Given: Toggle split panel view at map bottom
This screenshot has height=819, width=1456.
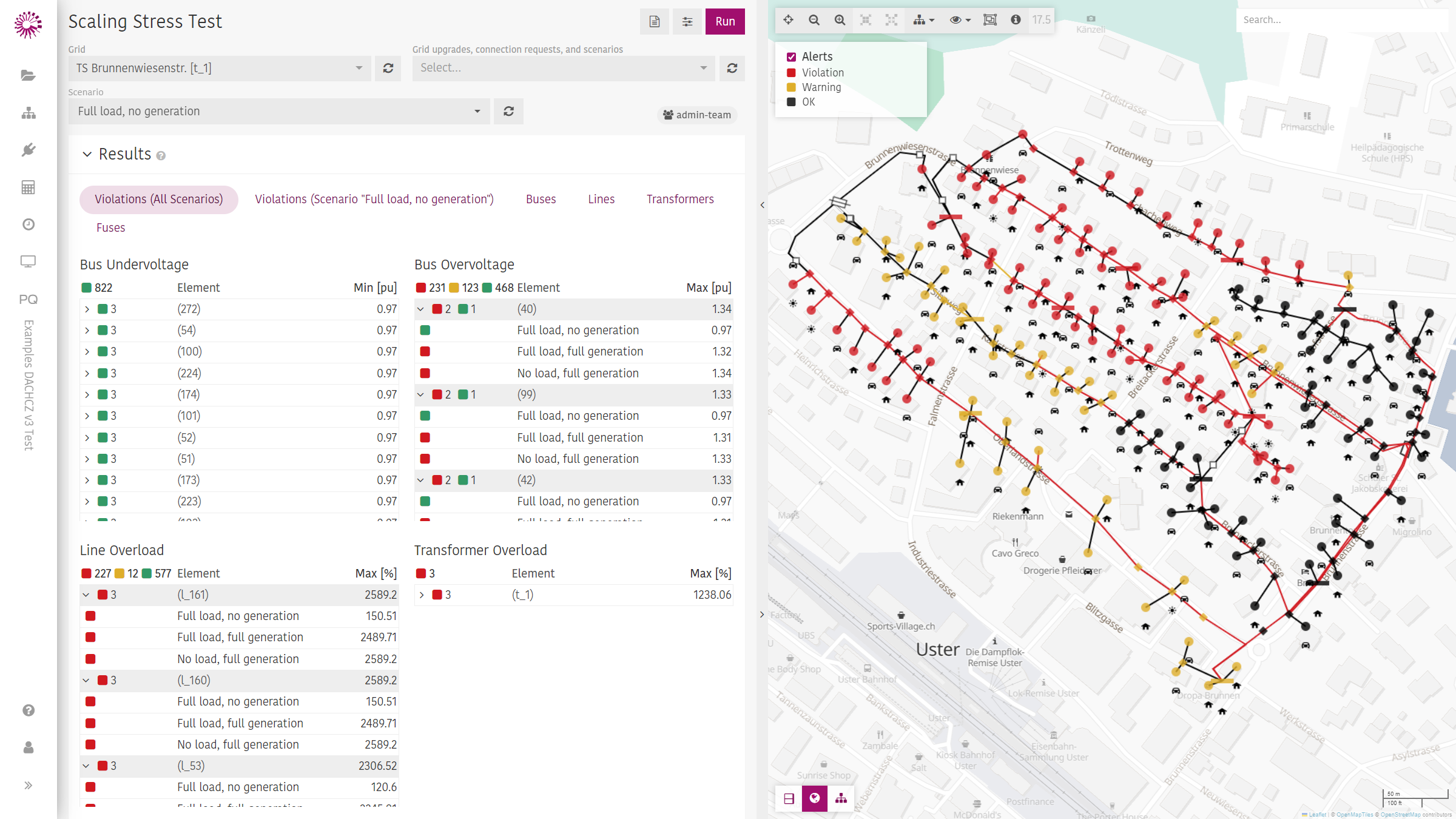Looking at the screenshot, I should pyautogui.click(x=789, y=798).
